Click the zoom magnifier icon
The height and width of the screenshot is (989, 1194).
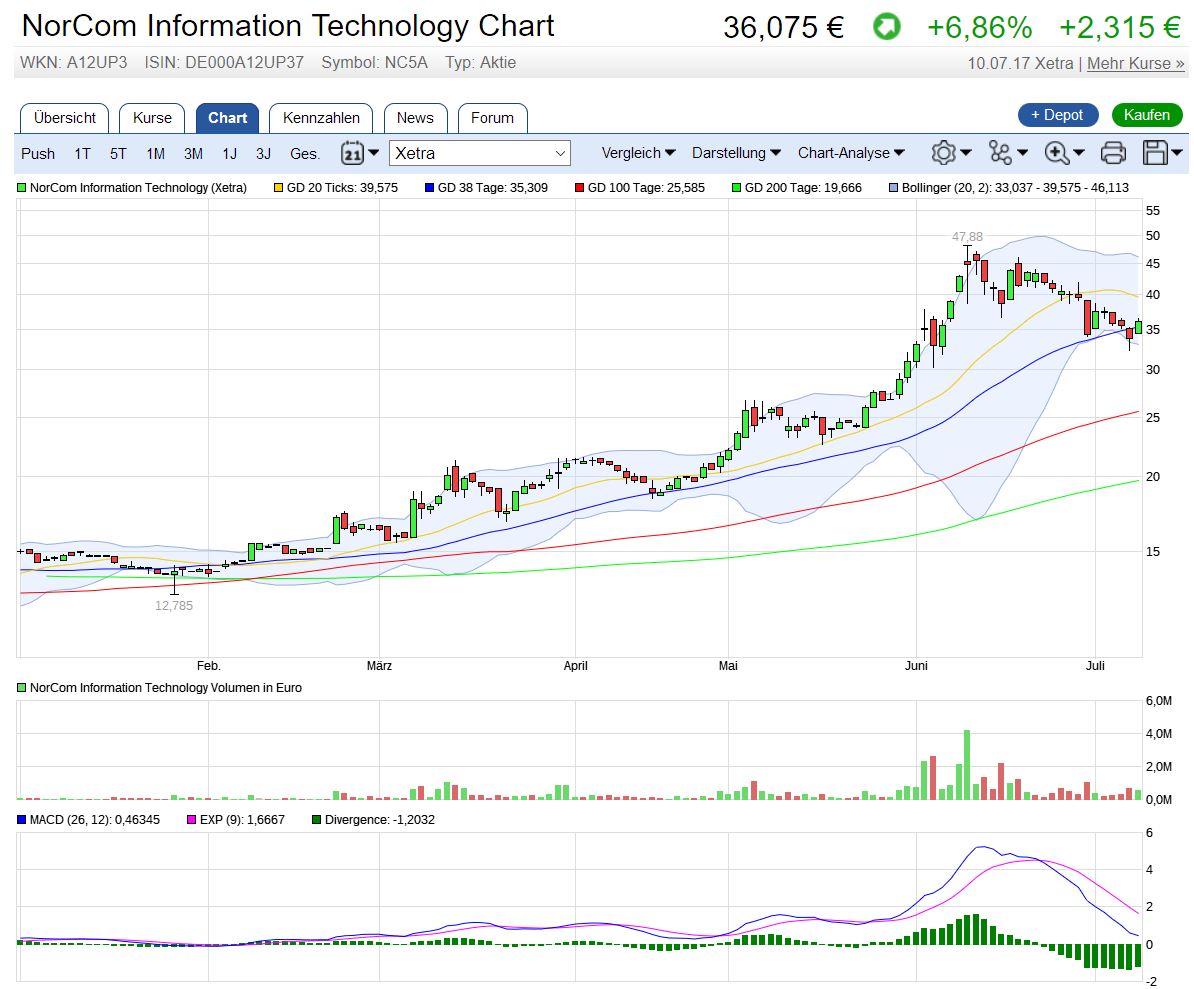pyautogui.click(x=1057, y=153)
